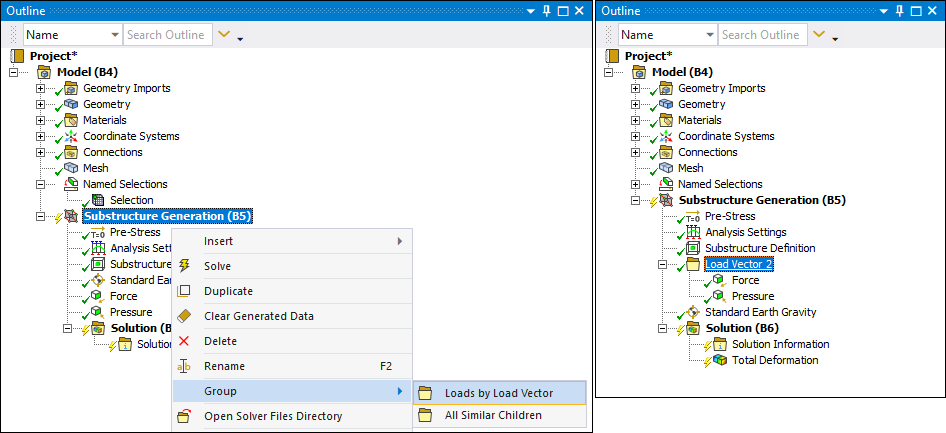Image resolution: width=946 pixels, height=433 pixels.
Task: Choose Delete from context menu
Action: coord(292,341)
